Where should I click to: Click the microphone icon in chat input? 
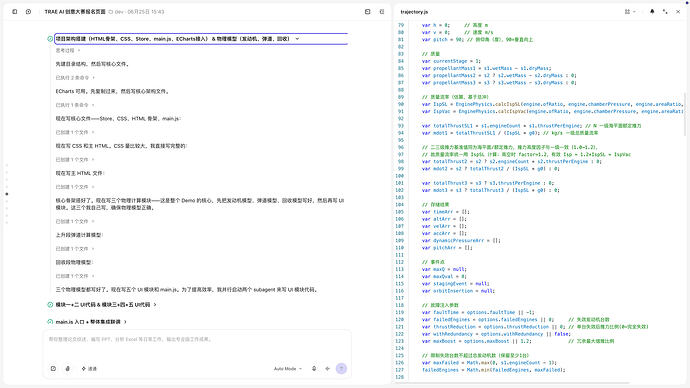314,369
